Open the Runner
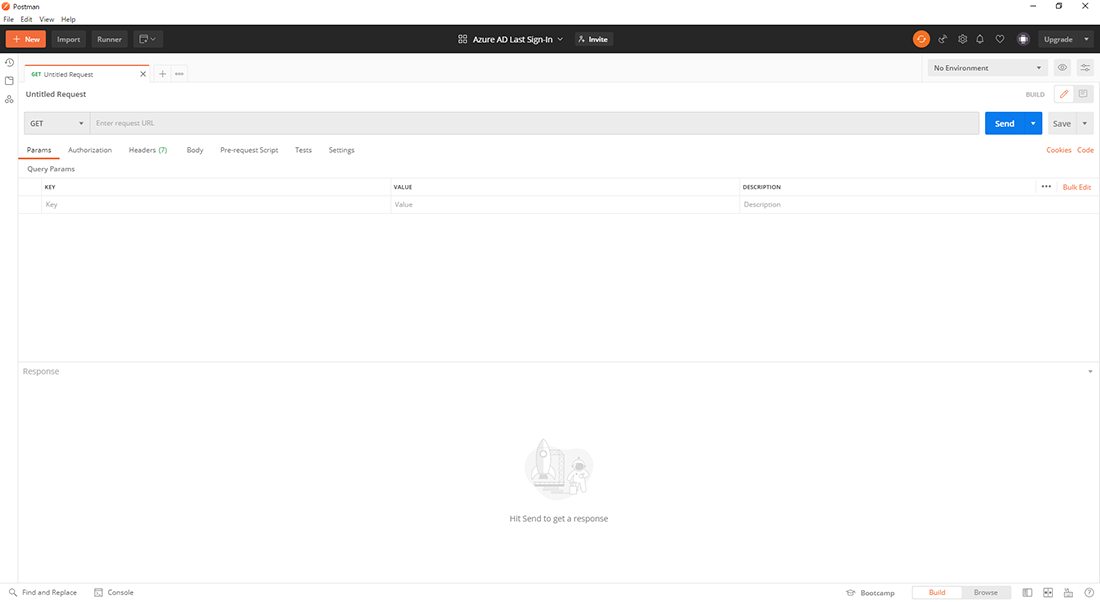This screenshot has width=1100, height=602. click(x=109, y=39)
